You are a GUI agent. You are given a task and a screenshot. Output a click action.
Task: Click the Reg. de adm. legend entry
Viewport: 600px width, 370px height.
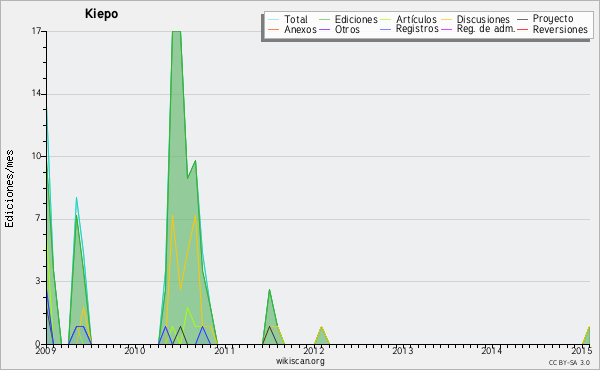tap(478, 29)
